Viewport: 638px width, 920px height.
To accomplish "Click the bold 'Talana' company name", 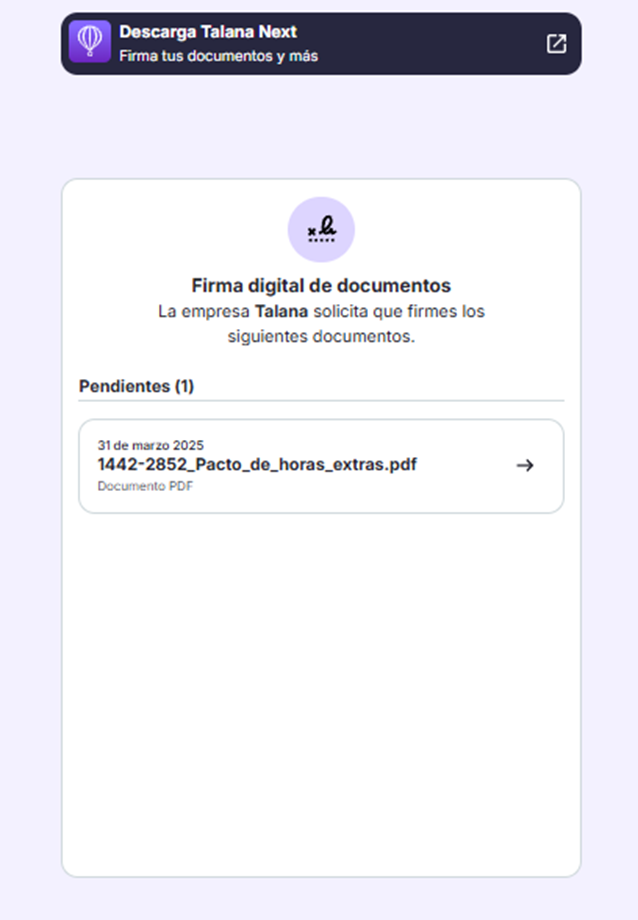I will (281, 312).
